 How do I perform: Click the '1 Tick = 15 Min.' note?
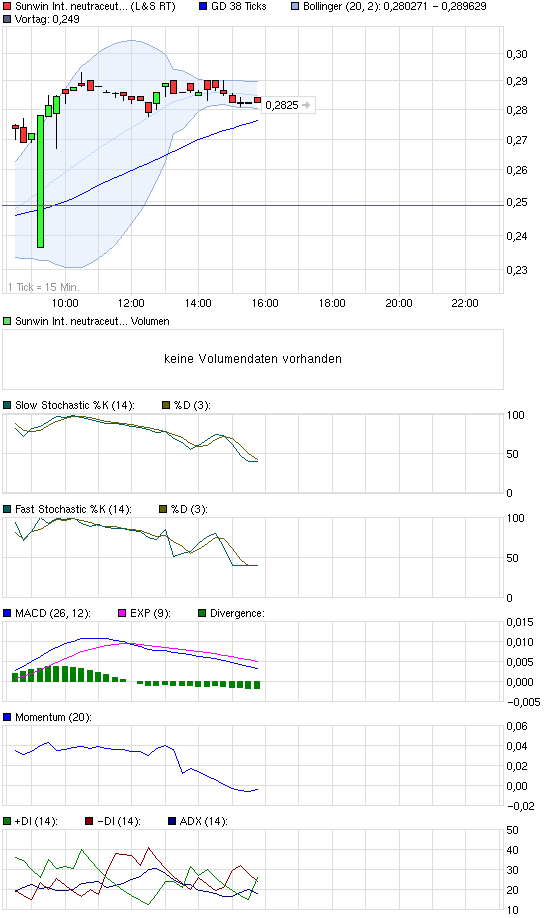(x=43, y=287)
